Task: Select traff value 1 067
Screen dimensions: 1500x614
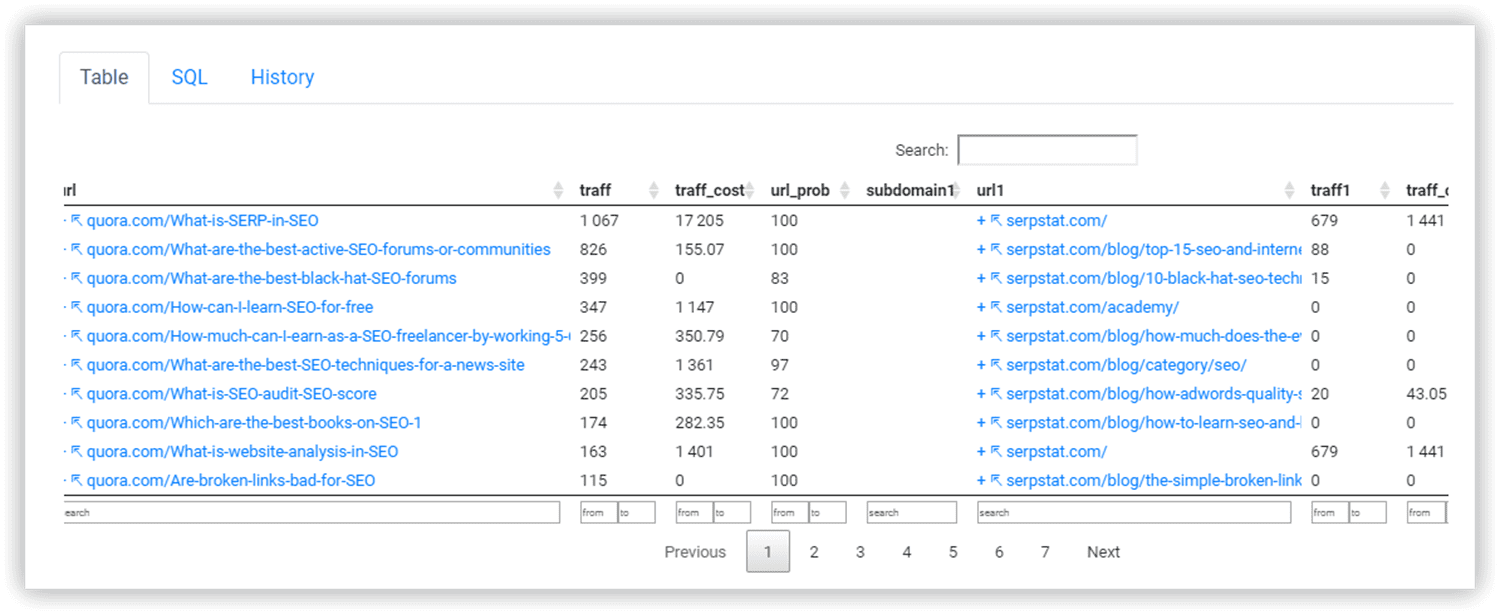Action: click(x=600, y=221)
